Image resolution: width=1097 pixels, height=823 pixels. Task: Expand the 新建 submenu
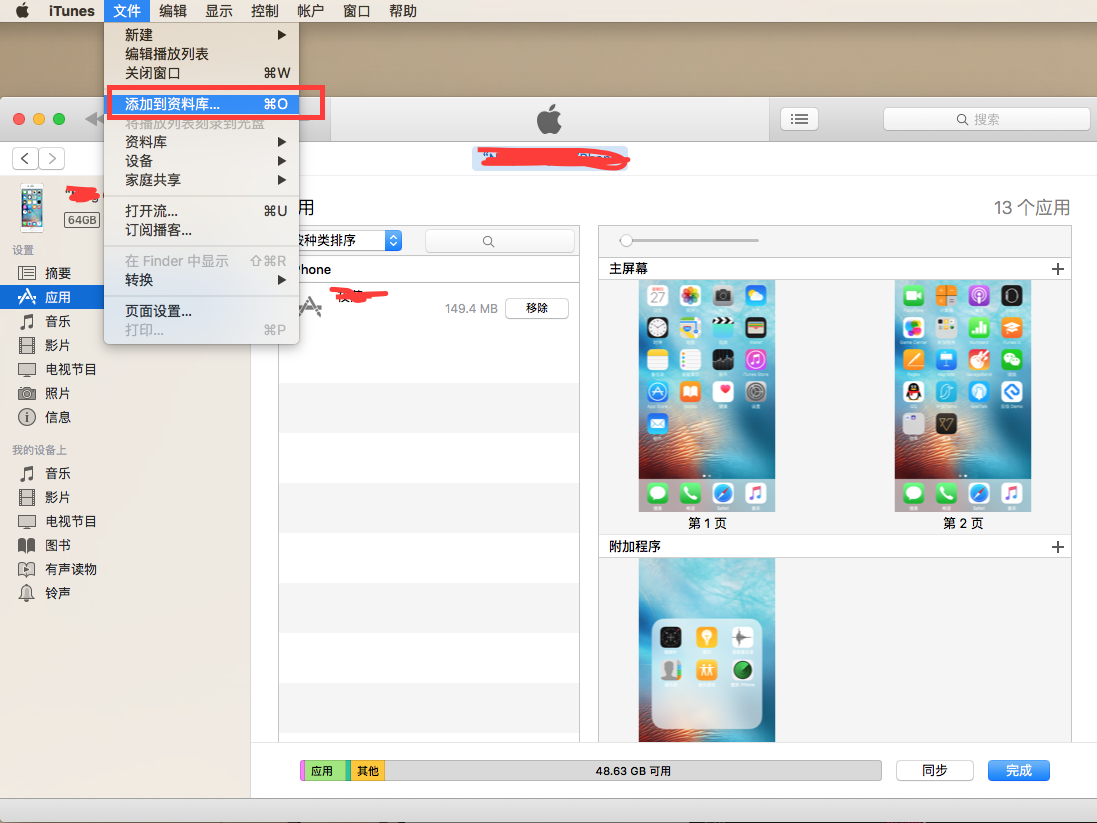point(201,35)
